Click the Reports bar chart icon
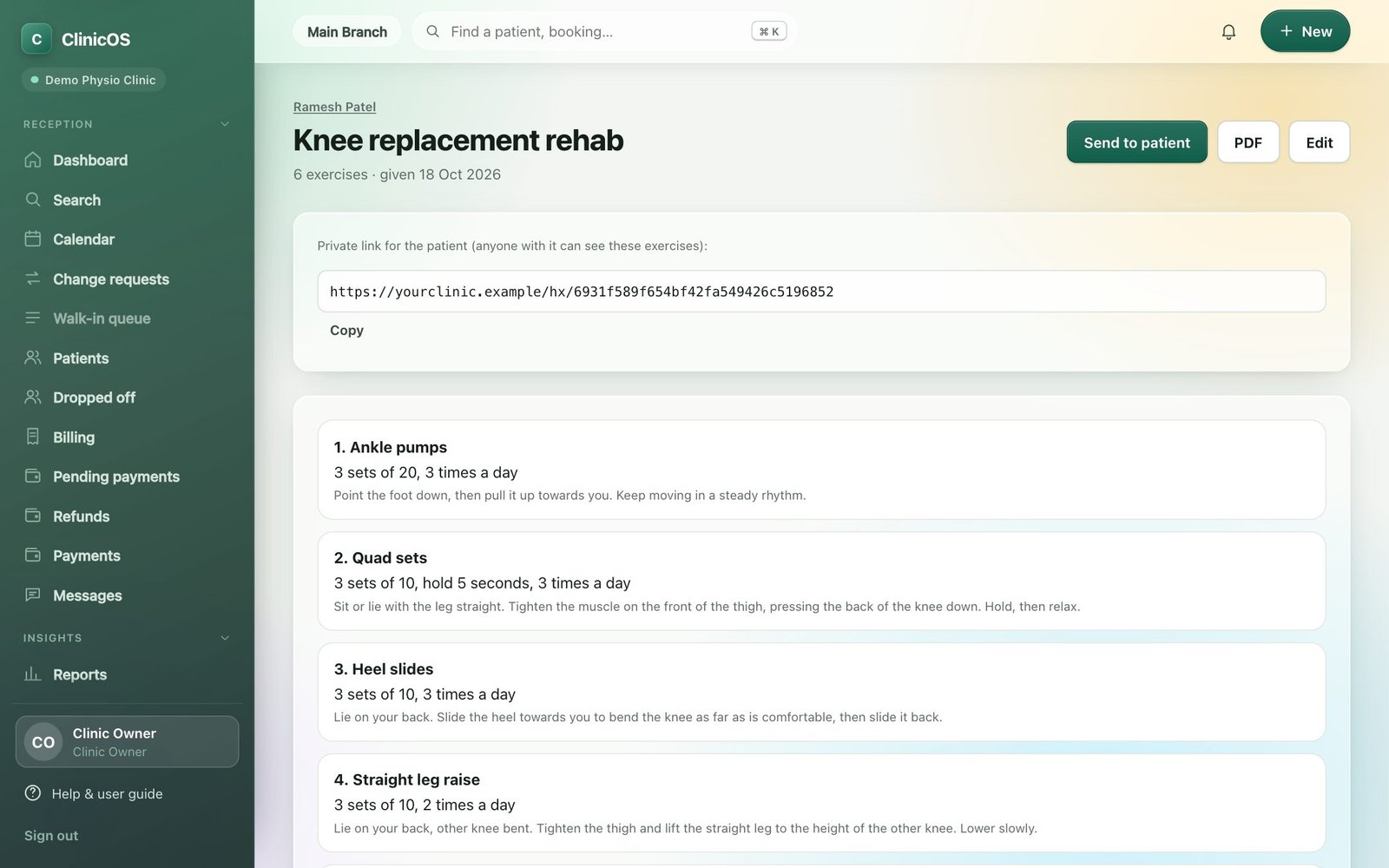1389x868 pixels. pos(33,674)
